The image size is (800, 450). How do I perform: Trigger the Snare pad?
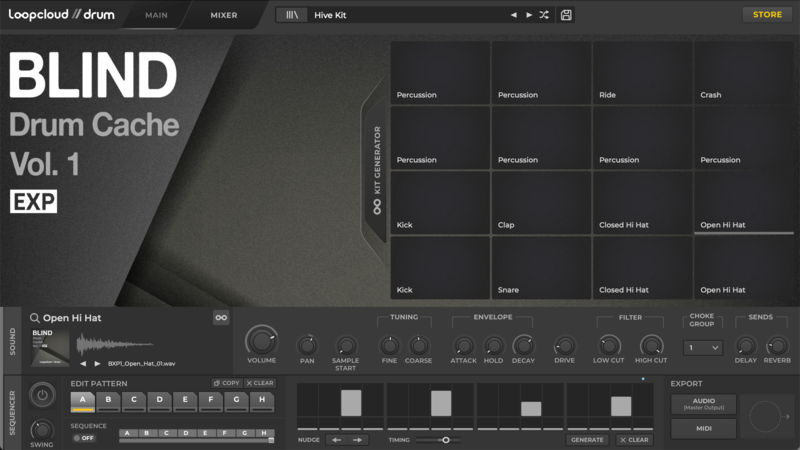click(x=541, y=267)
